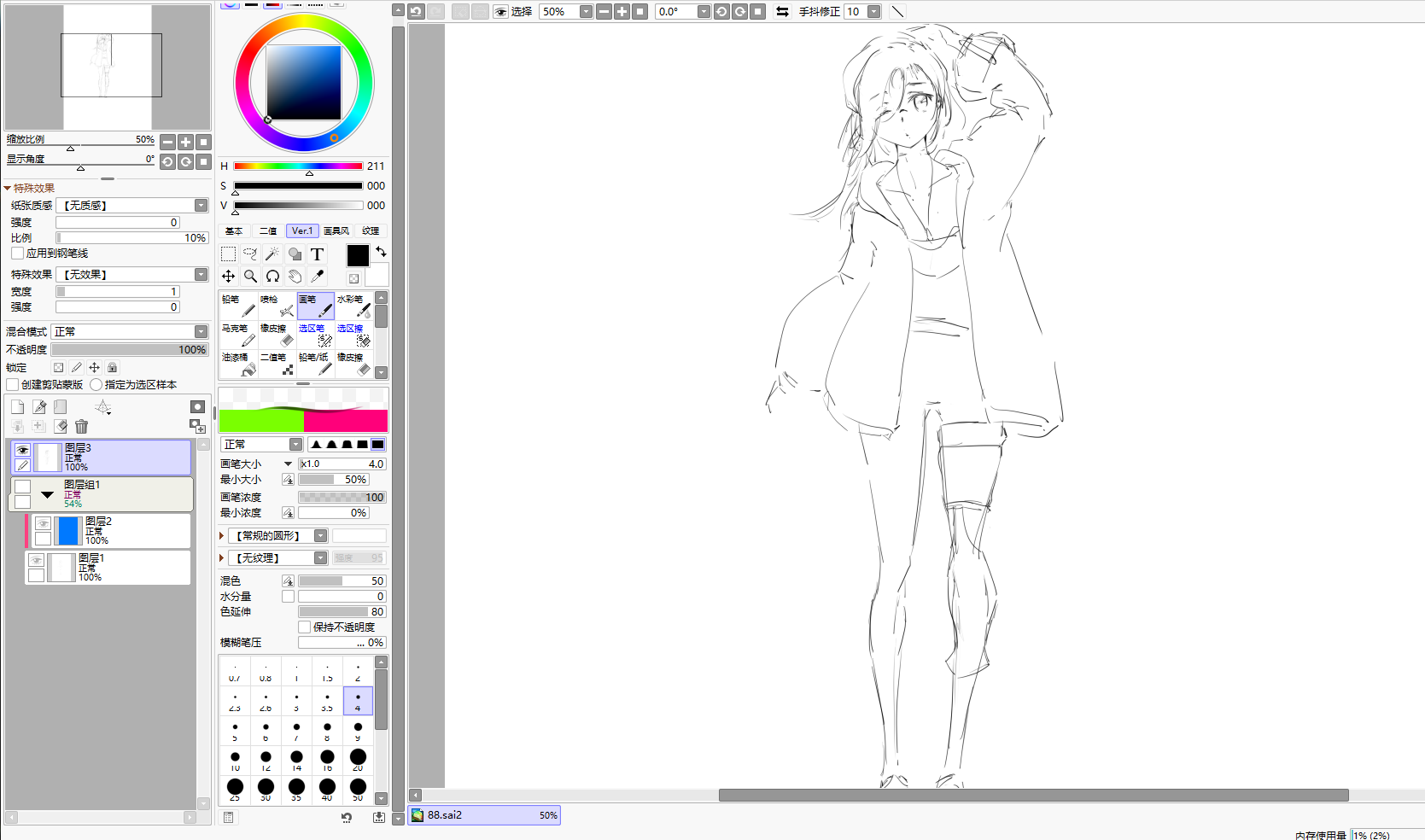
Task: Select the hand pan tool
Action: 295,276
